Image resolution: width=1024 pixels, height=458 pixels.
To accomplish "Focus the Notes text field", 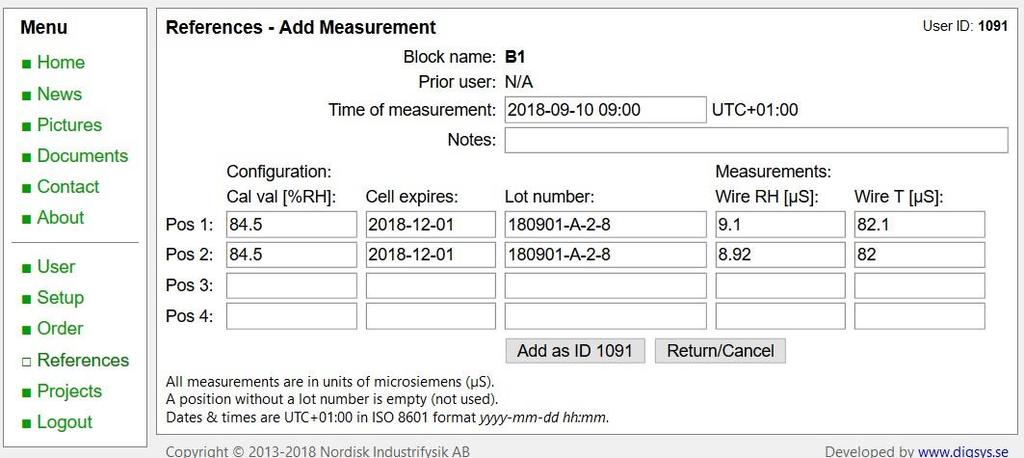I will click(x=755, y=140).
